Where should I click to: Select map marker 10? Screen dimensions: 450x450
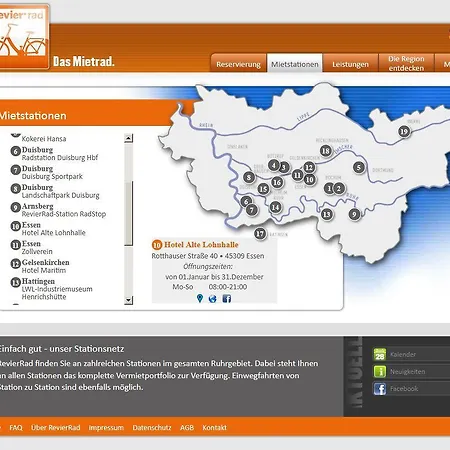[x=310, y=180]
